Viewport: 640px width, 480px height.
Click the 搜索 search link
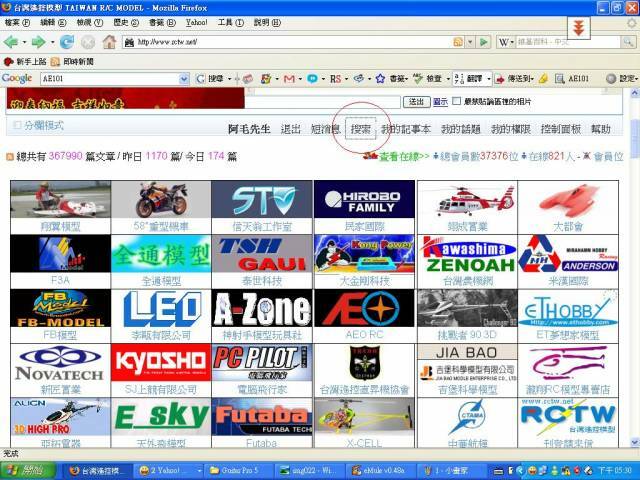pos(361,129)
